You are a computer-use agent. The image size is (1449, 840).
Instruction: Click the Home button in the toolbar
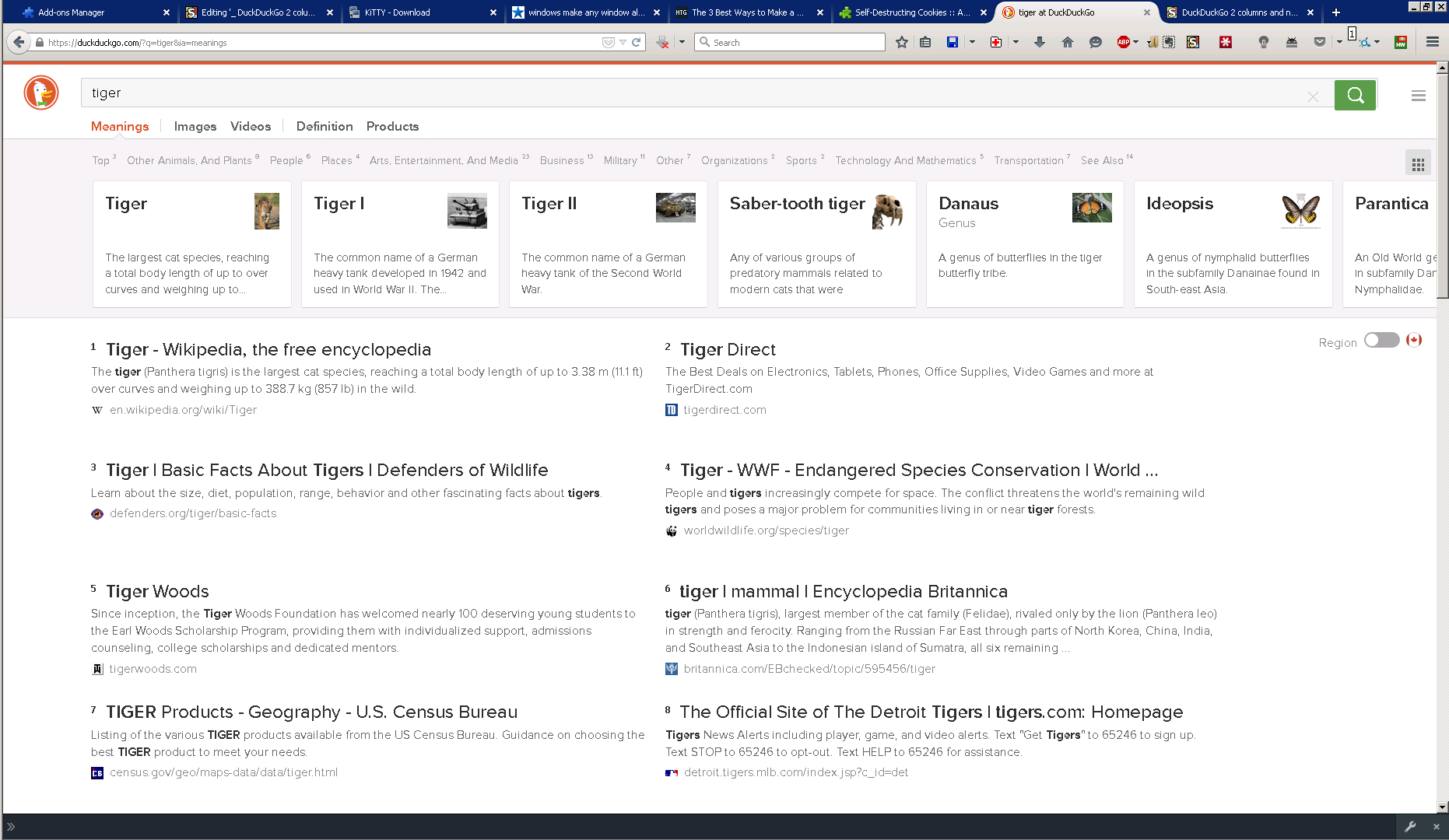[x=1068, y=42]
